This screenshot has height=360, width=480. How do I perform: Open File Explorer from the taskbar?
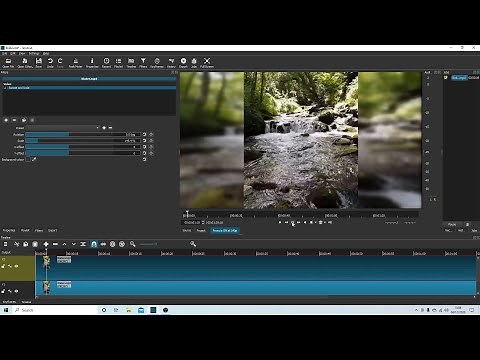click(129, 310)
